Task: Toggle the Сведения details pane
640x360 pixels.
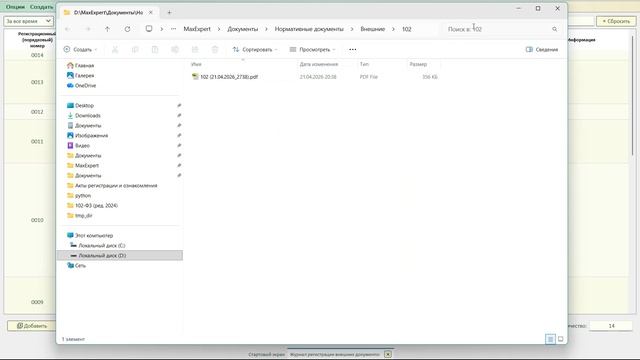Action: (542, 49)
